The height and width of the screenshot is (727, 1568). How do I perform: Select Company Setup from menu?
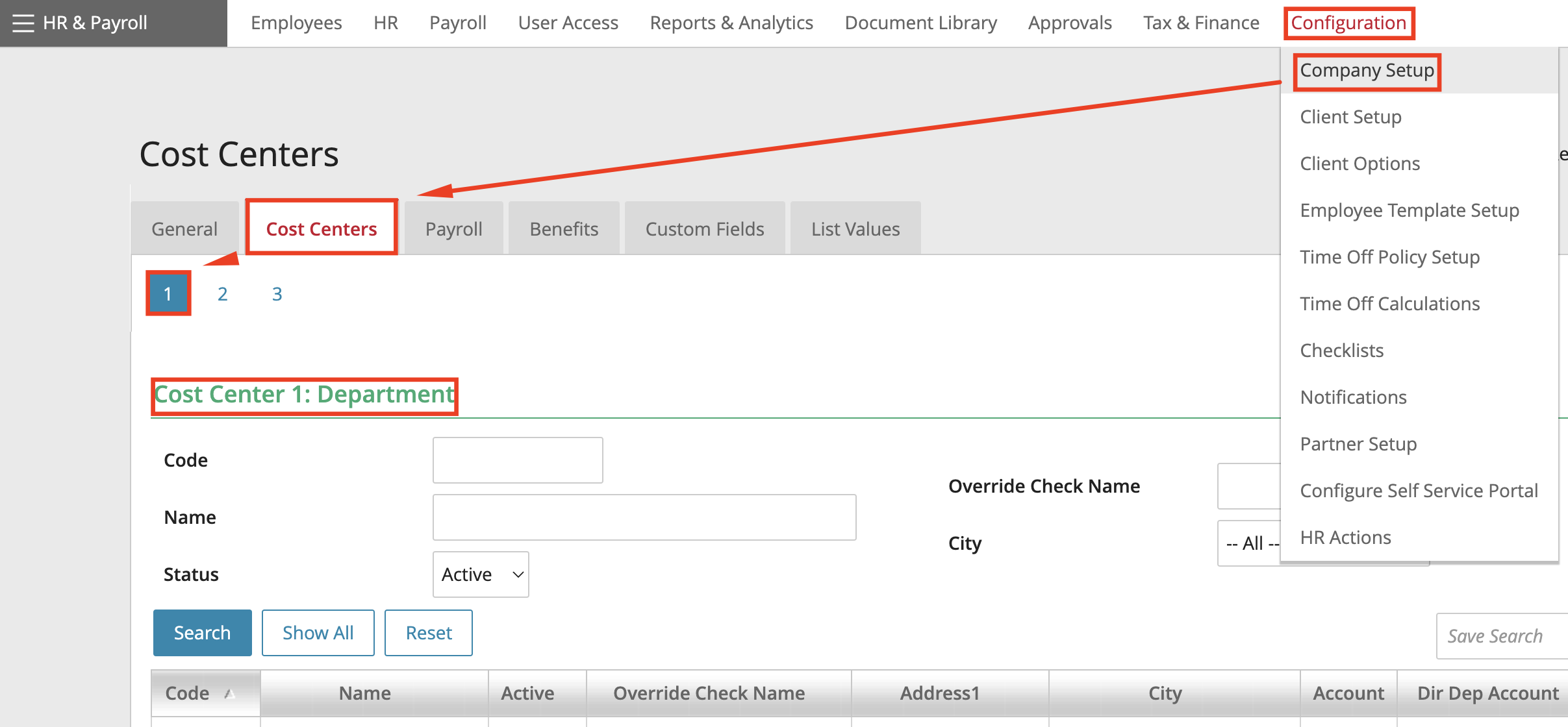click(1367, 70)
